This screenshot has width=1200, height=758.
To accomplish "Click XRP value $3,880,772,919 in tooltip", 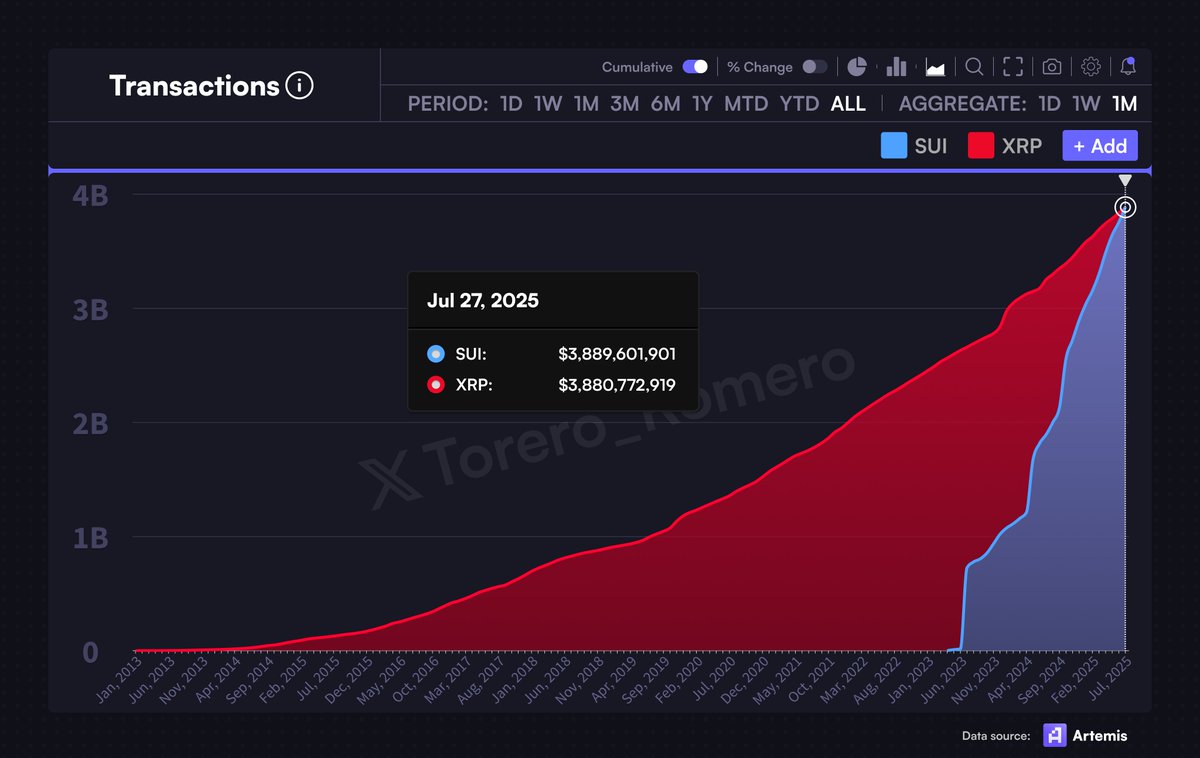I will [x=617, y=384].
